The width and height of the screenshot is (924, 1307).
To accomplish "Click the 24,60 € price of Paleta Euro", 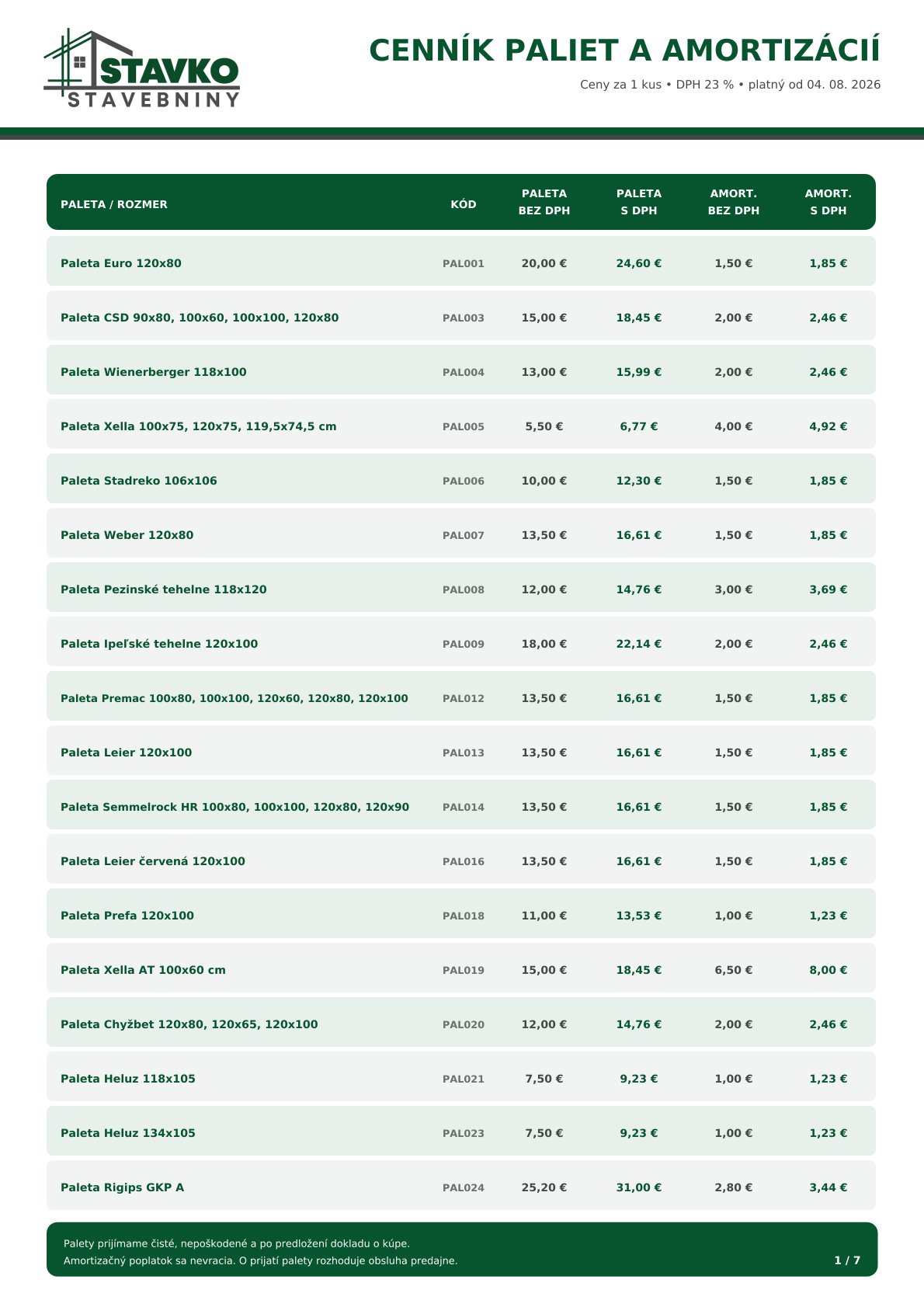I will [639, 263].
